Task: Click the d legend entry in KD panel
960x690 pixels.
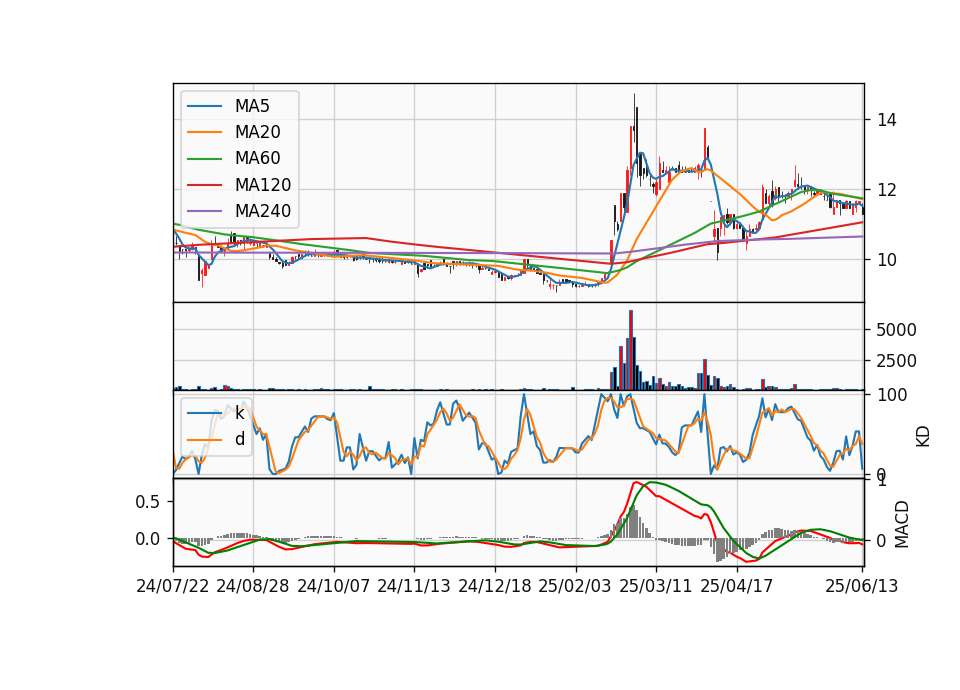Action: pyautogui.click(x=239, y=439)
